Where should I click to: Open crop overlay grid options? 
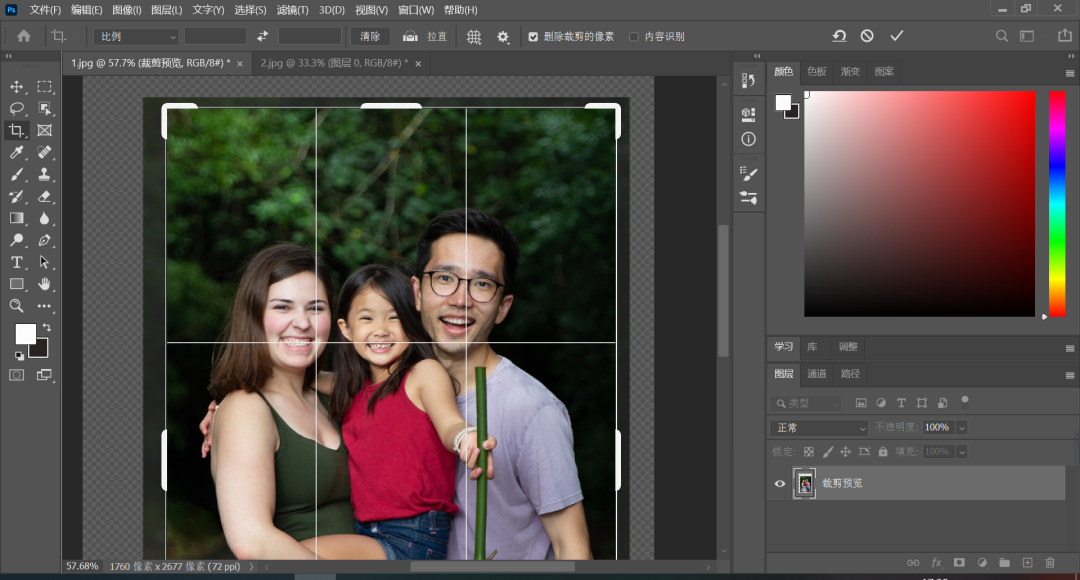[x=474, y=37]
